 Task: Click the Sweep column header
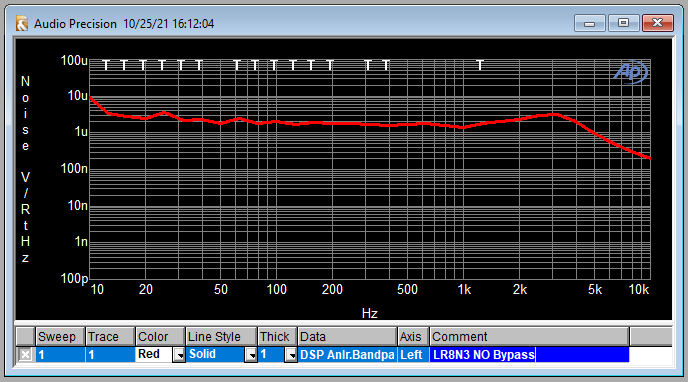click(x=60, y=337)
